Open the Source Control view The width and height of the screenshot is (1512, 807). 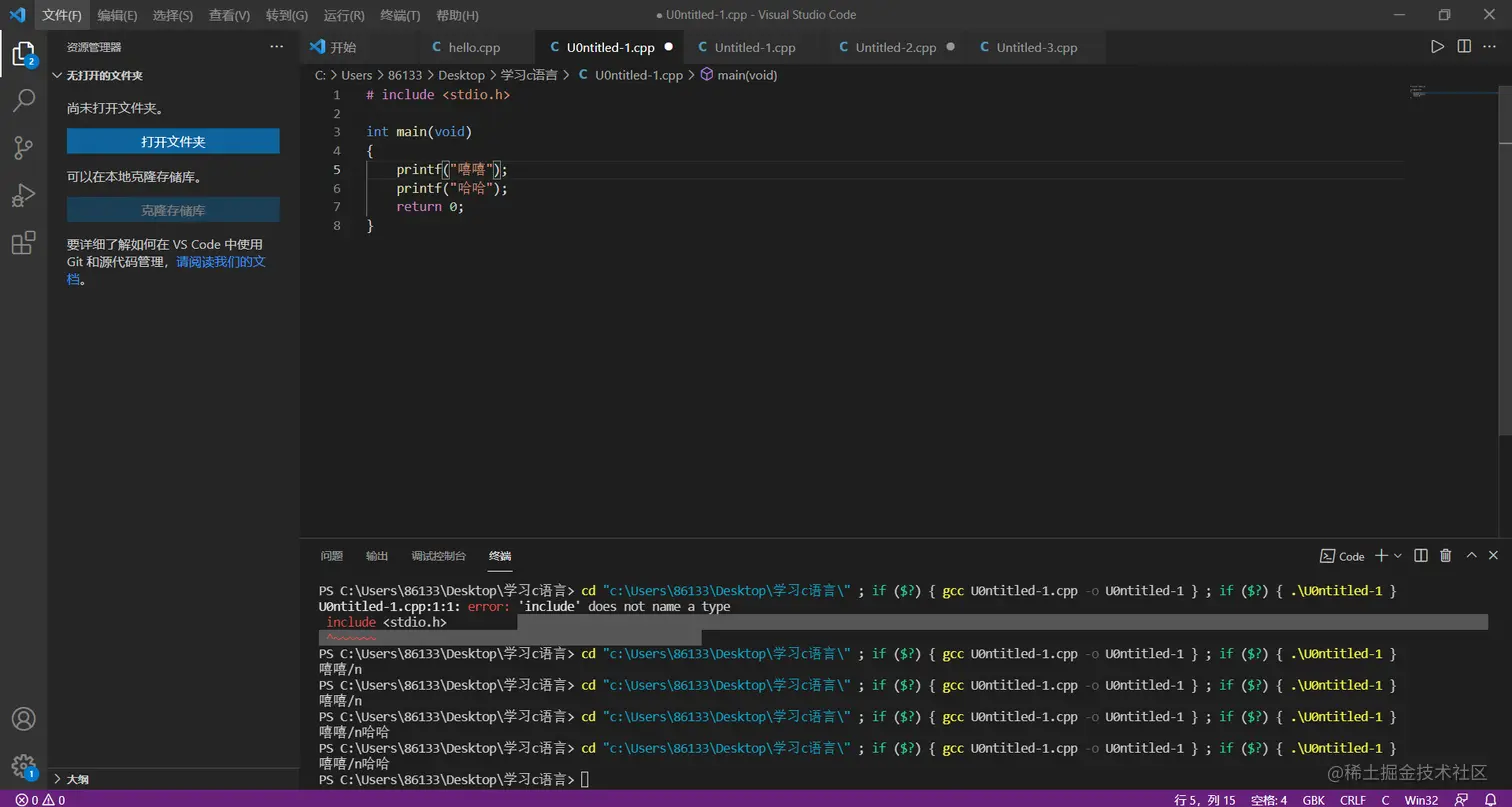click(x=23, y=148)
